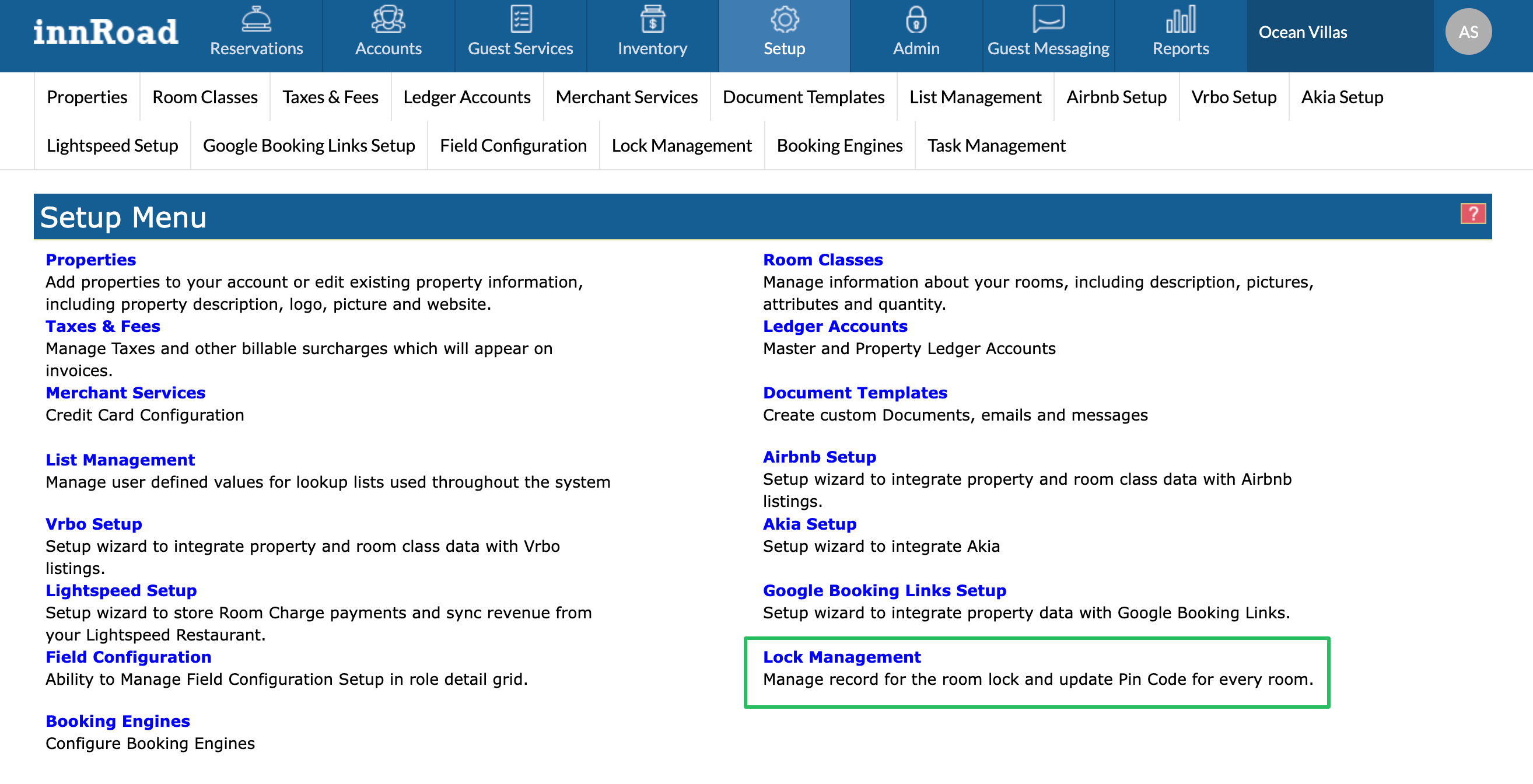Click the Reports bar chart icon

click(x=1180, y=20)
